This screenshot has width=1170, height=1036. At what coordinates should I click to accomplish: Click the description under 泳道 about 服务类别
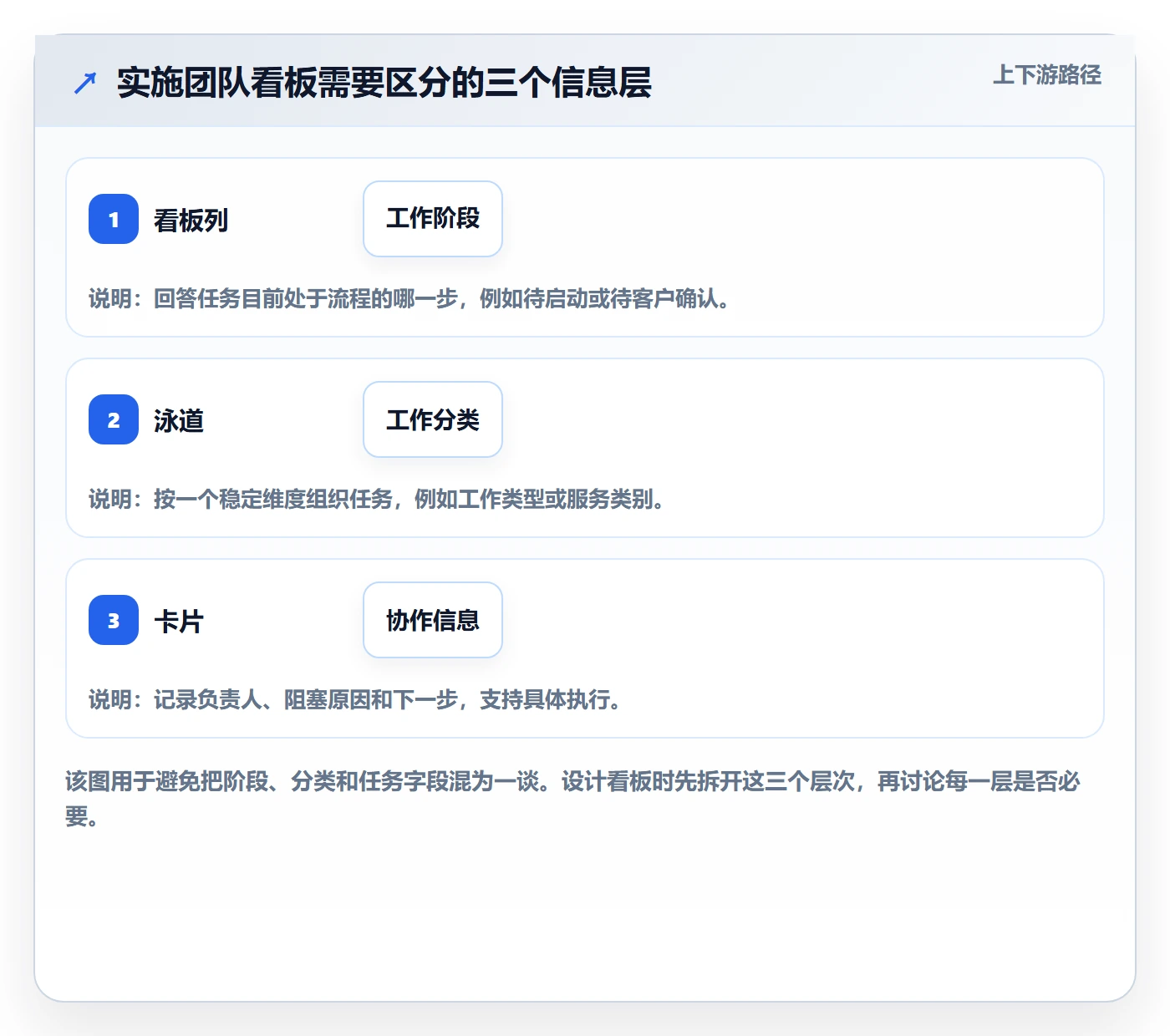(x=377, y=500)
